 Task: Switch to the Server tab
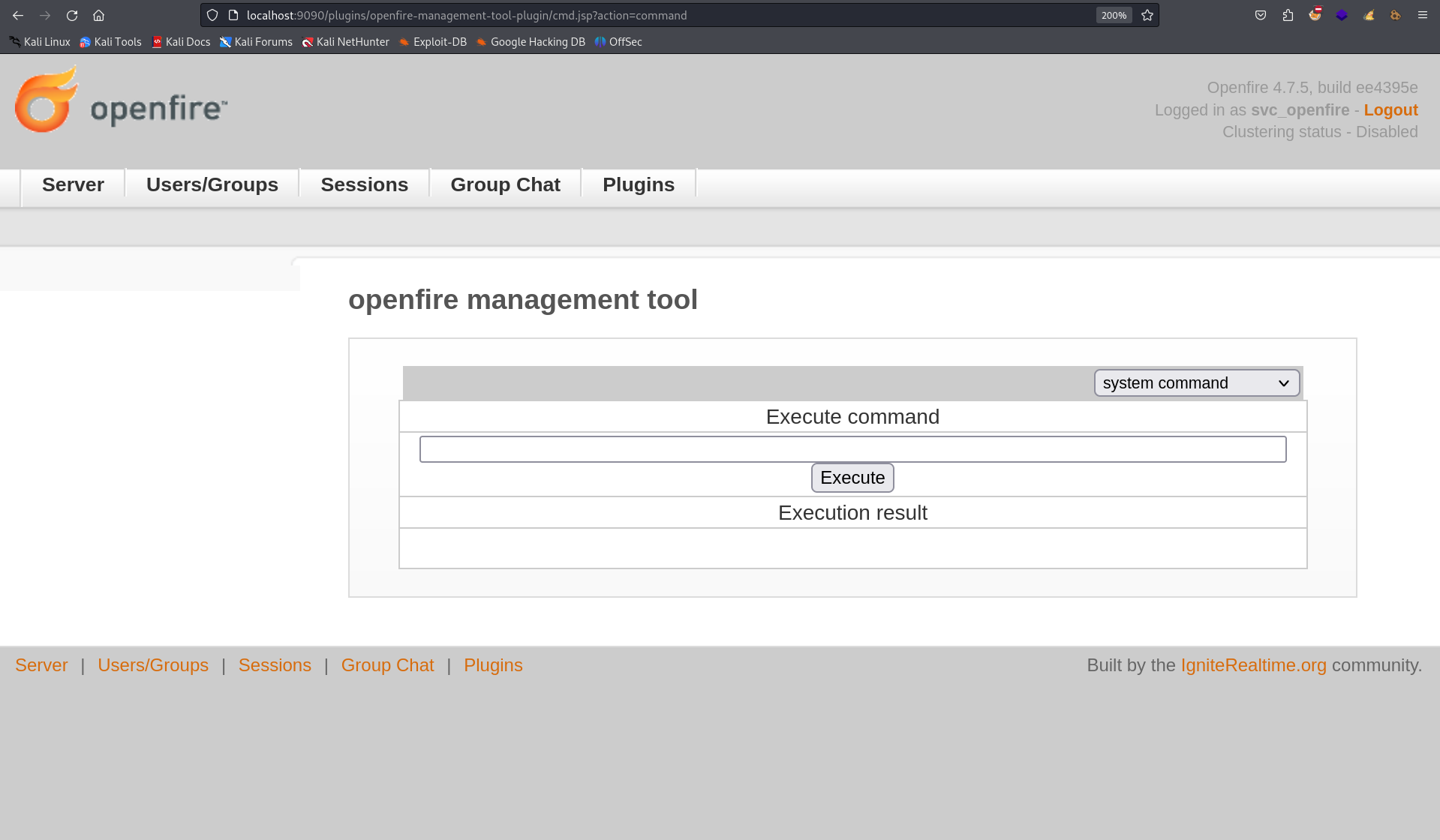73,184
